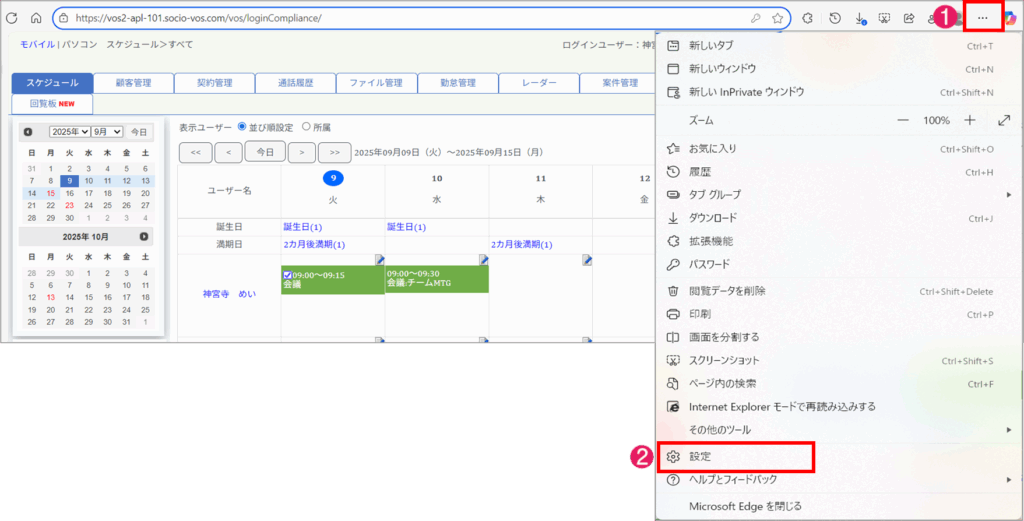The image size is (1024, 521).
Task: Open the 神宮寺 めい user link
Action: tap(229, 294)
